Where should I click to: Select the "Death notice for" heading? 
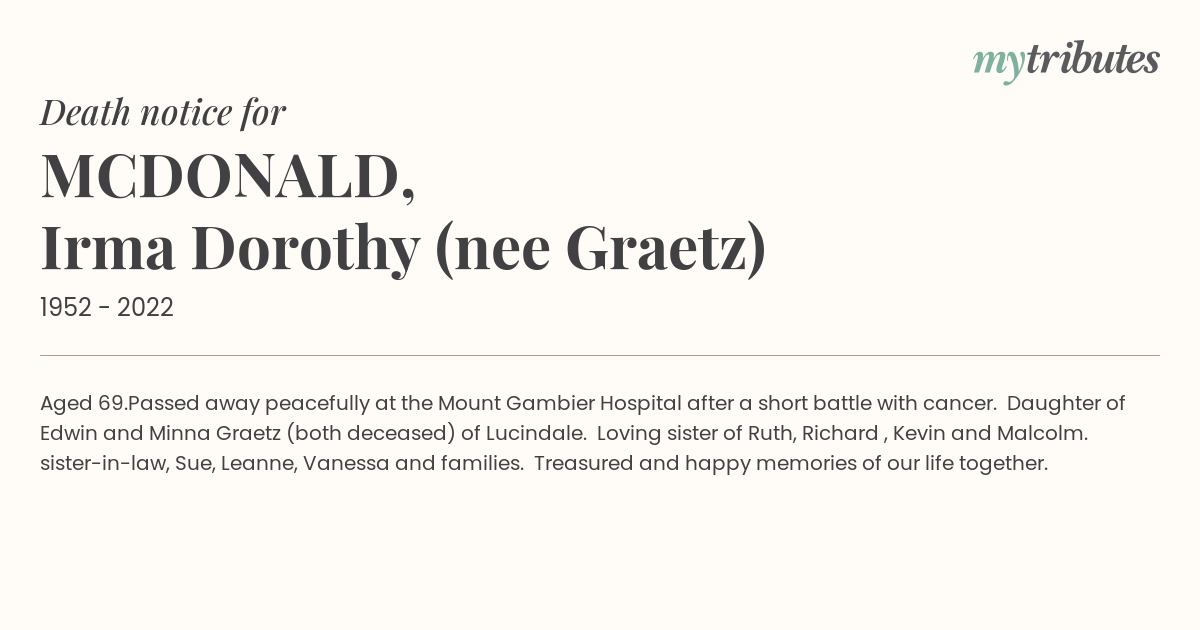(163, 113)
